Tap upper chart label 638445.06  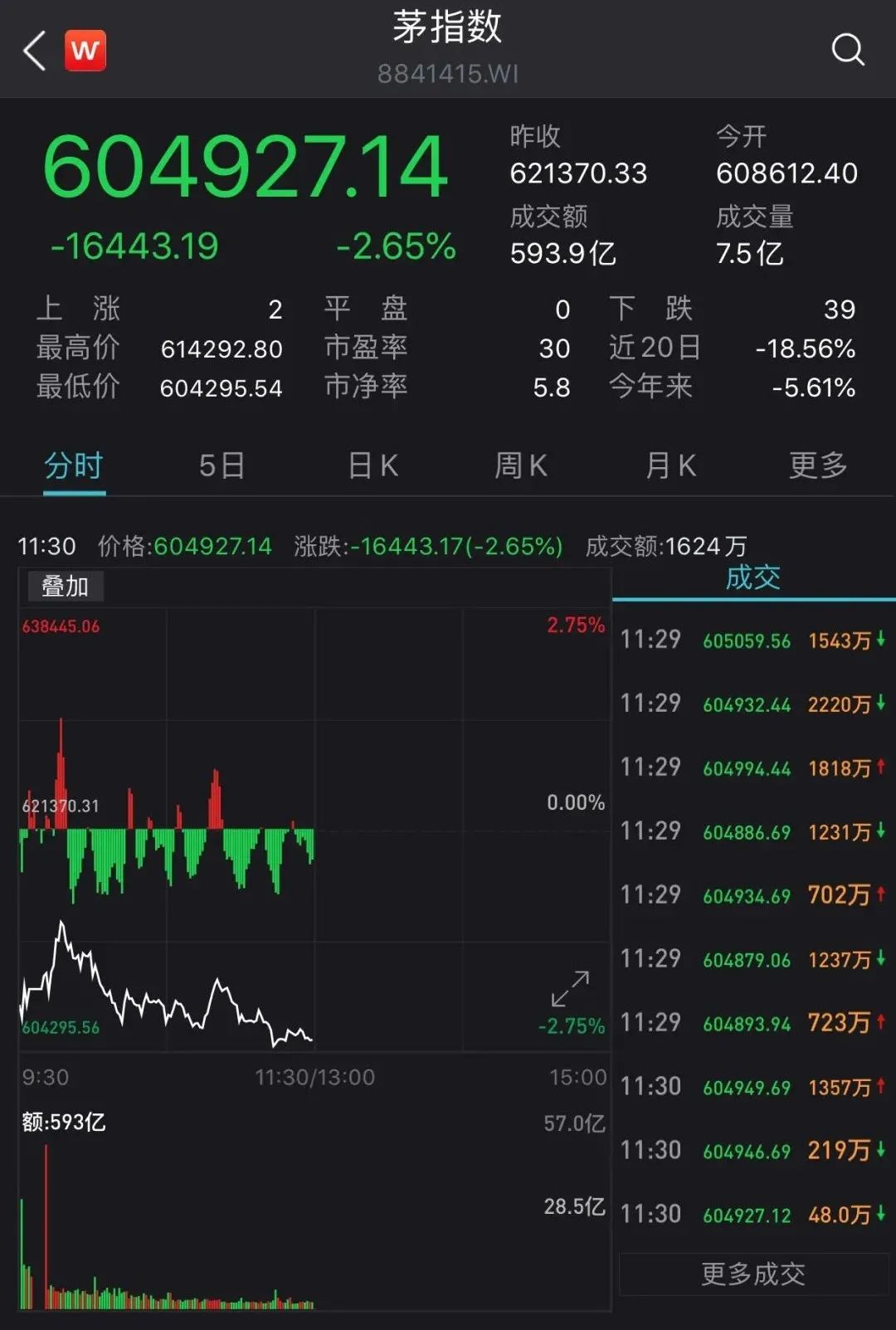point(61,626)
